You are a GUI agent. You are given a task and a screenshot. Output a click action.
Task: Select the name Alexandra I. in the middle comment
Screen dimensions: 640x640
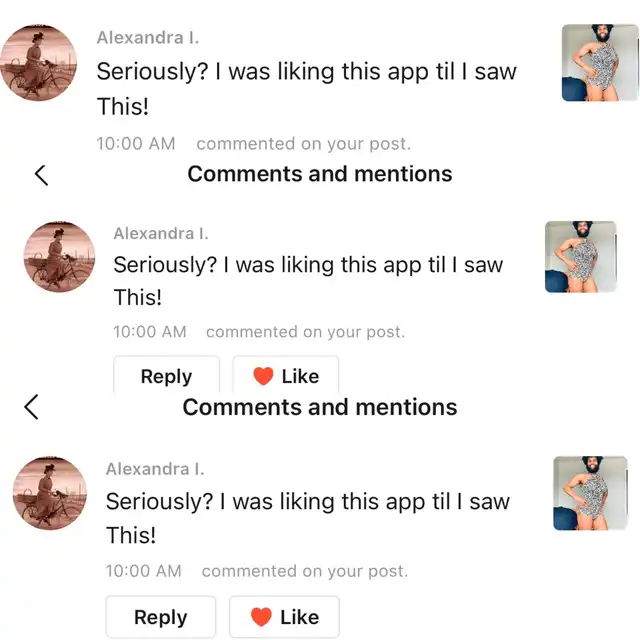pos(160,233)
